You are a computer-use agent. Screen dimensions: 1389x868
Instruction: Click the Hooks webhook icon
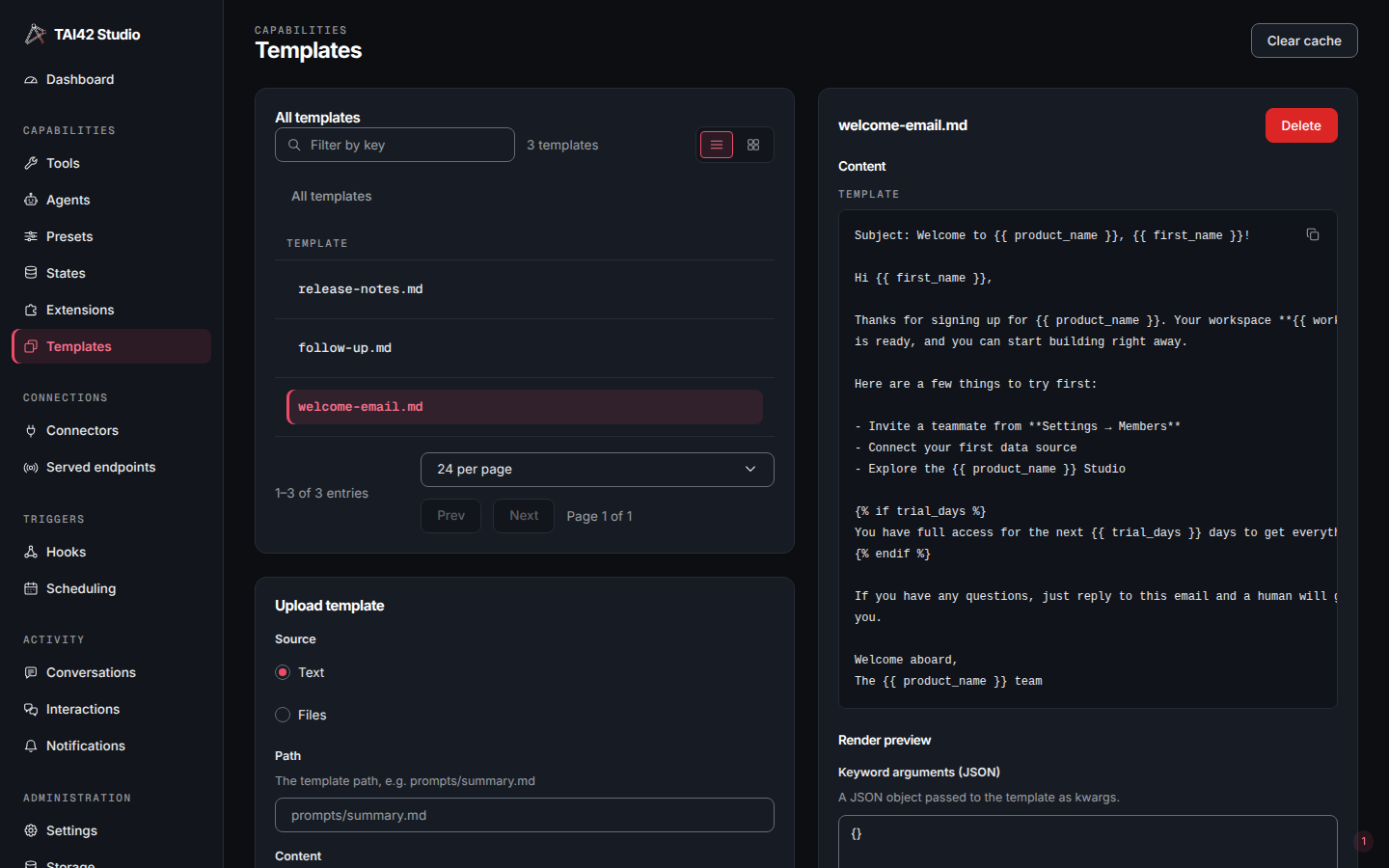[31, 552]
